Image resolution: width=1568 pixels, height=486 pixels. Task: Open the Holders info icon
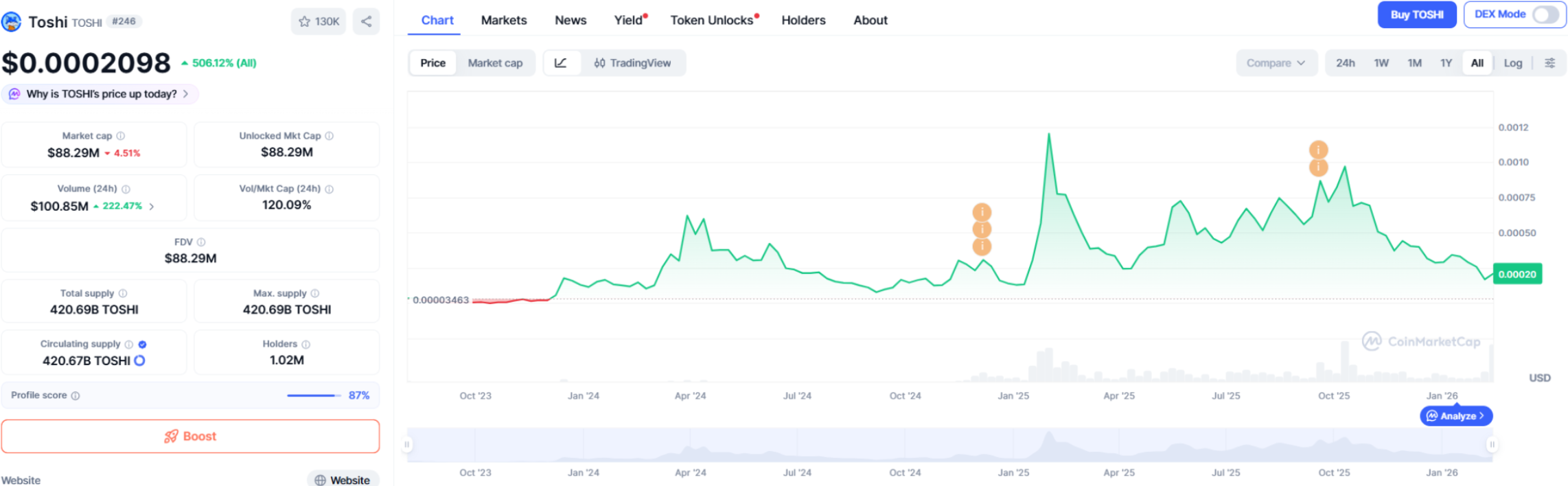click(306, 344)
